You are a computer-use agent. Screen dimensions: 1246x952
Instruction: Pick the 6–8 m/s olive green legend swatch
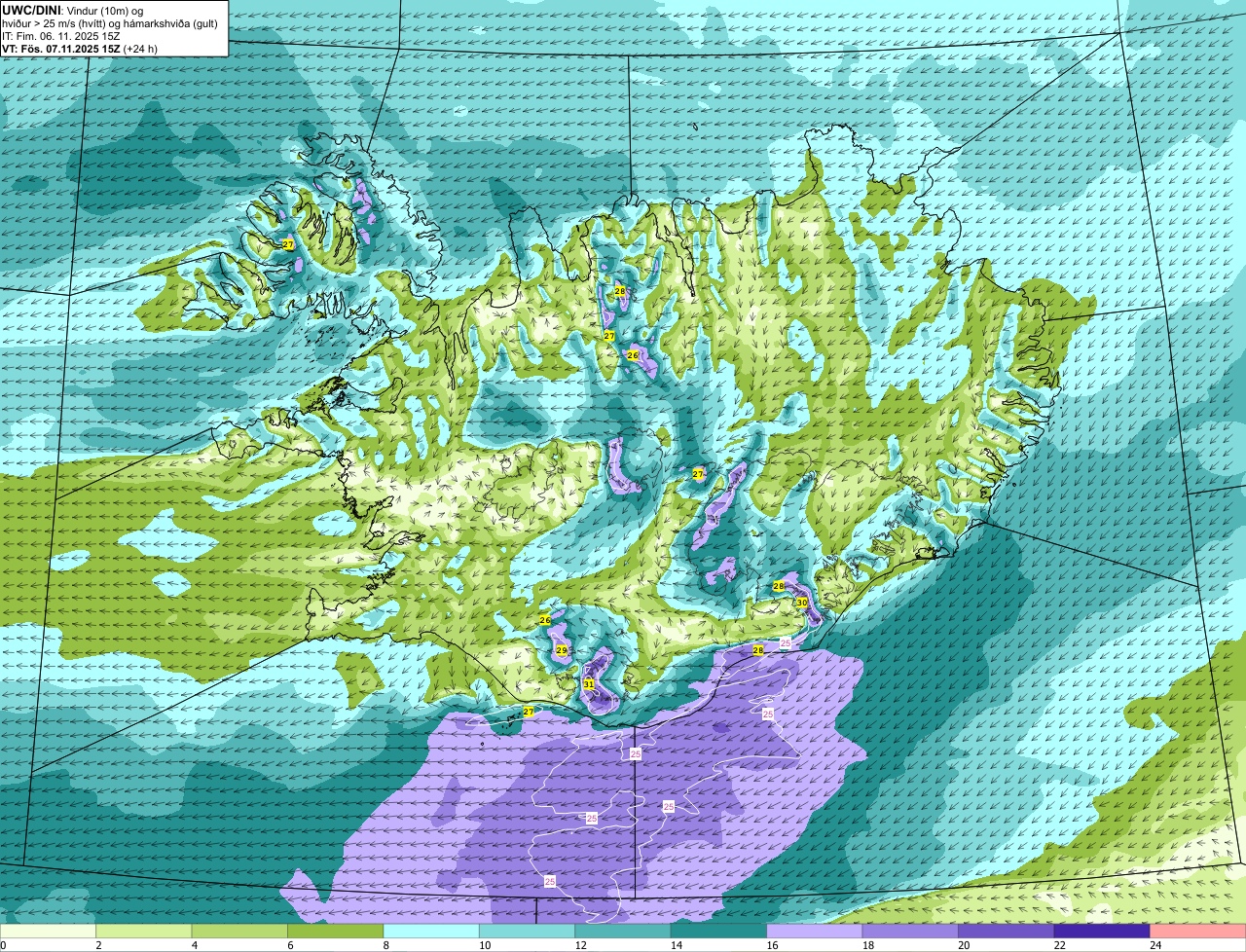click(335, 931)
